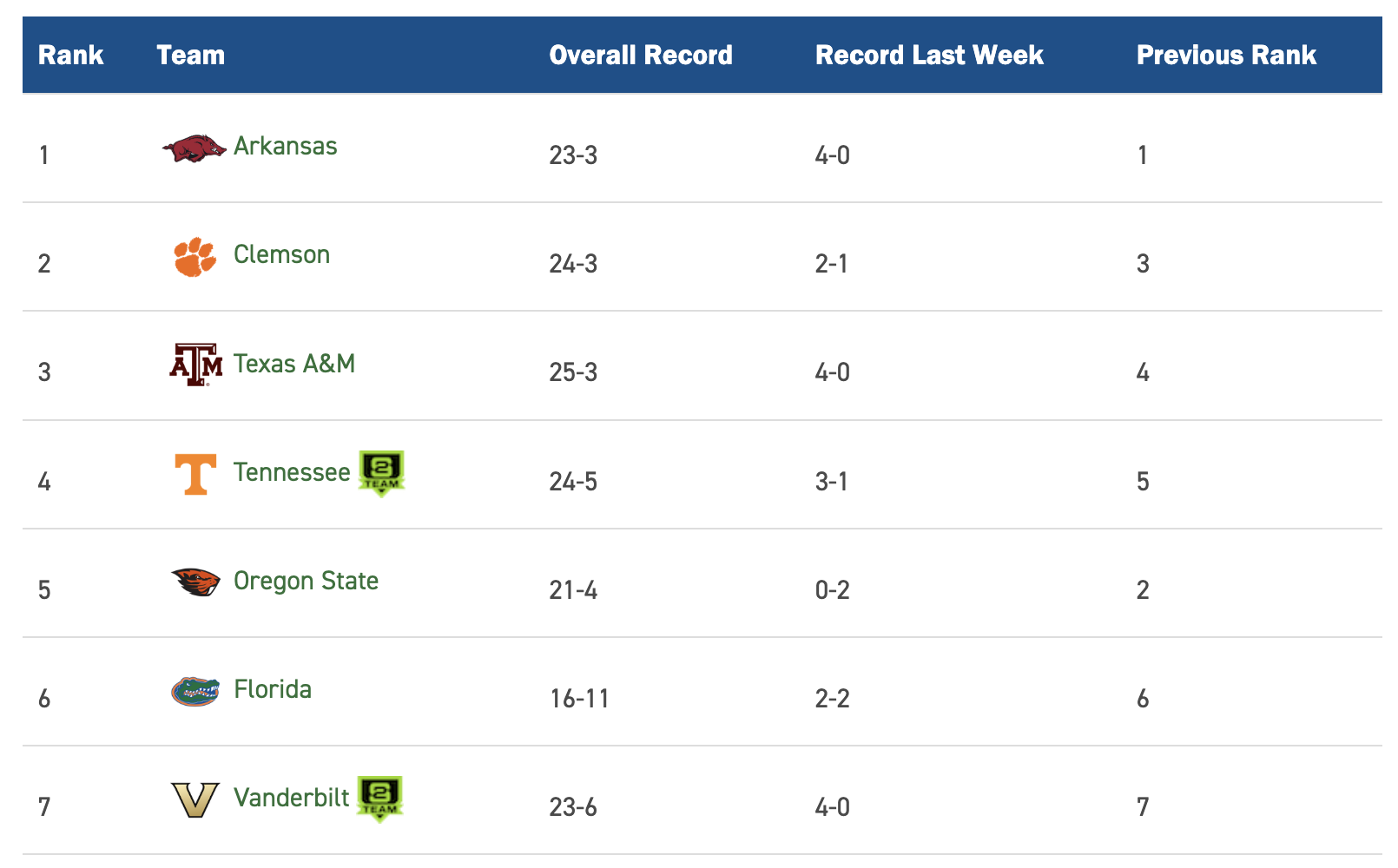The image size is (1398, 868).
Task: Click the Clemson tiger paw logo
Action: pos(195,257)
